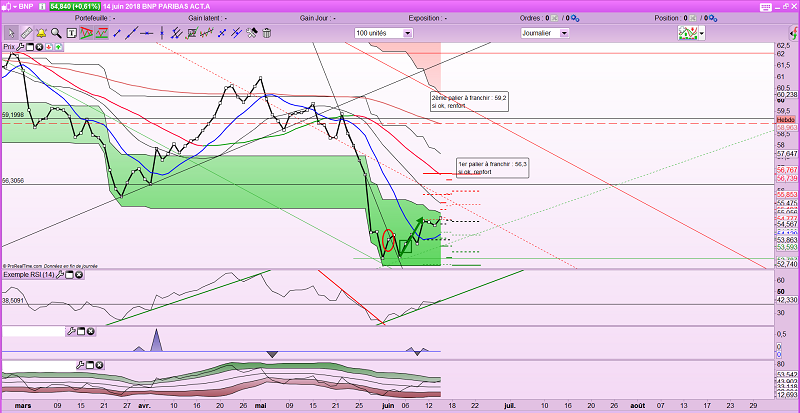Open the bell alert tool

coord(41,34)
